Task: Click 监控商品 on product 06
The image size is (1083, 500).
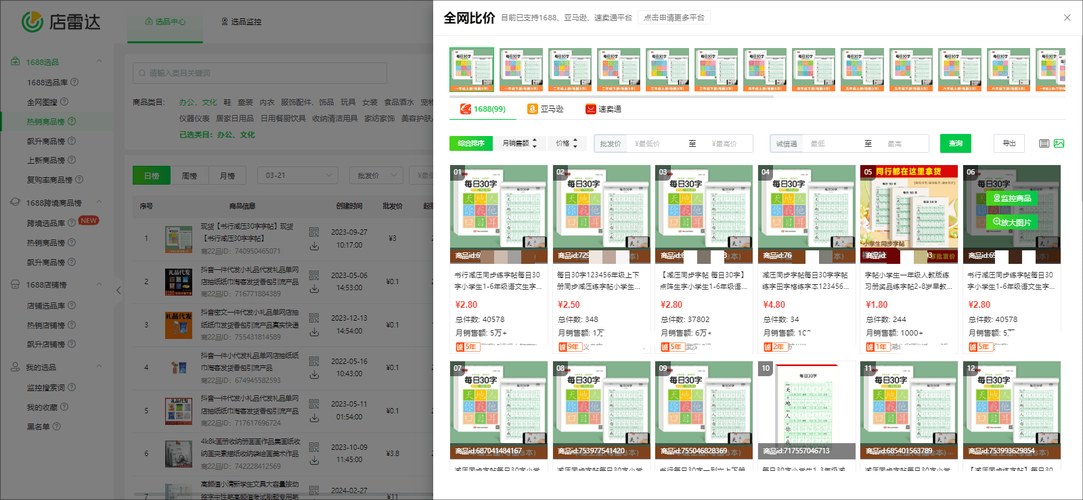Action: point(1012,198)
